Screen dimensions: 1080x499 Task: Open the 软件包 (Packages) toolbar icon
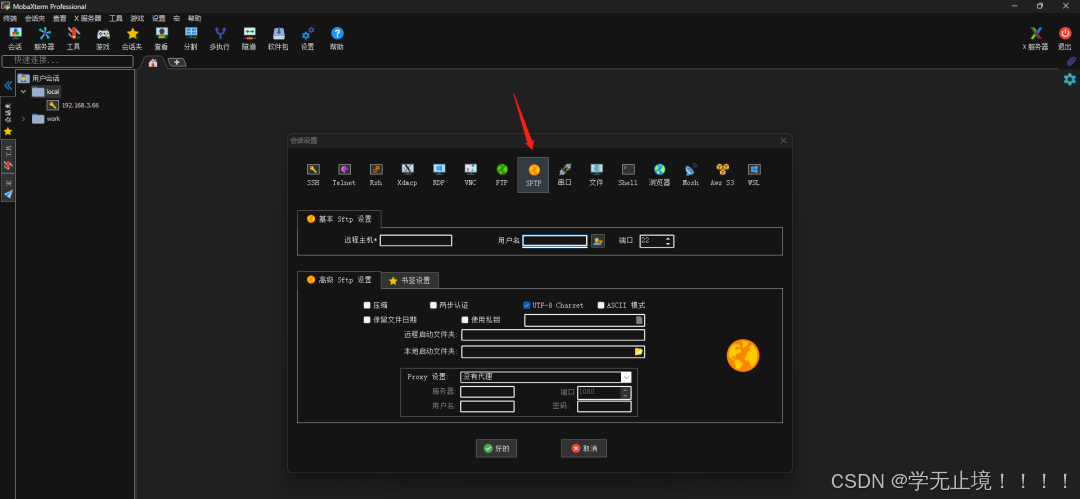pos(278,39)
